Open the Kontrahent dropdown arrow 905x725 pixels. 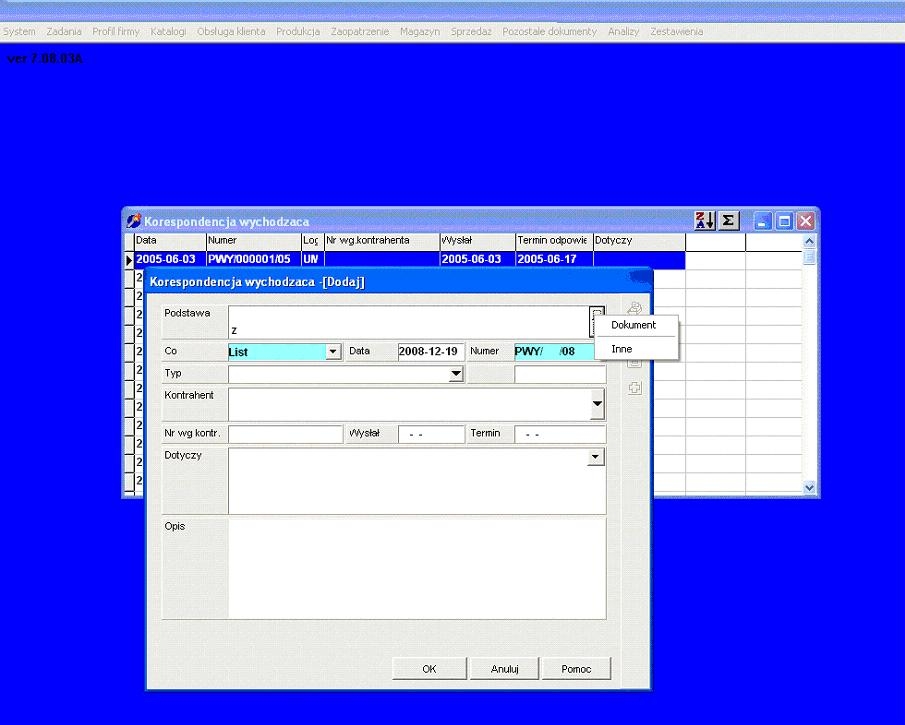[597, 404]
